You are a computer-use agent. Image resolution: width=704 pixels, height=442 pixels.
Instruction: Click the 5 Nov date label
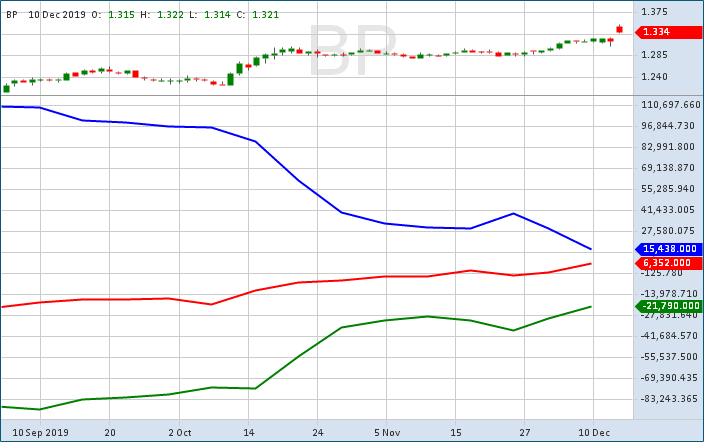coord(387,433)
